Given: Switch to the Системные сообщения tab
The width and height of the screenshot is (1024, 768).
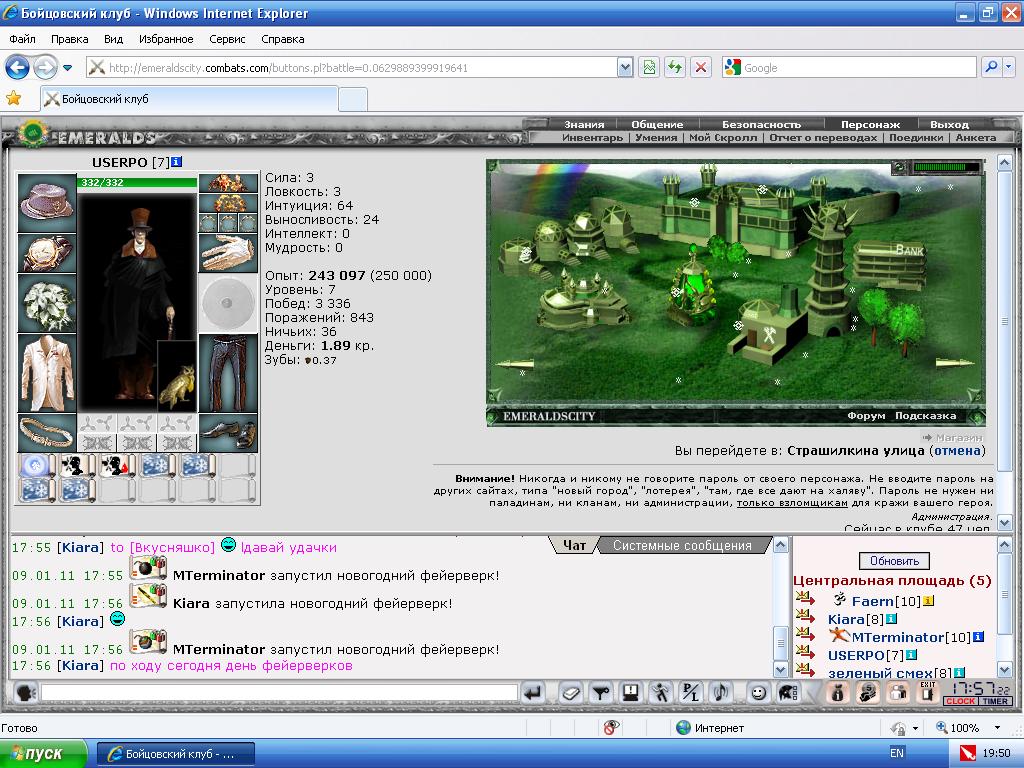Looking at the screenshot, I should pos(682,545).
